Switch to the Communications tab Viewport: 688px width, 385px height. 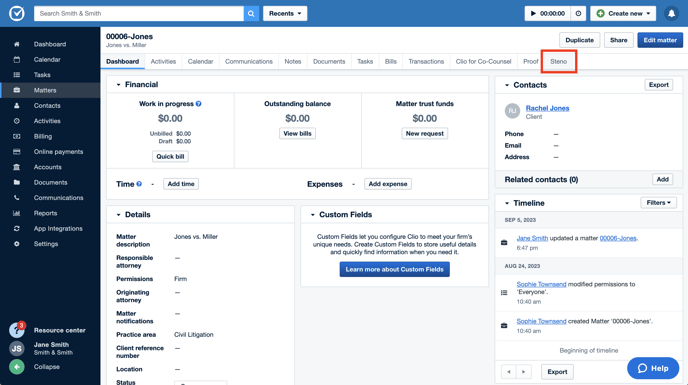[248, 61]
